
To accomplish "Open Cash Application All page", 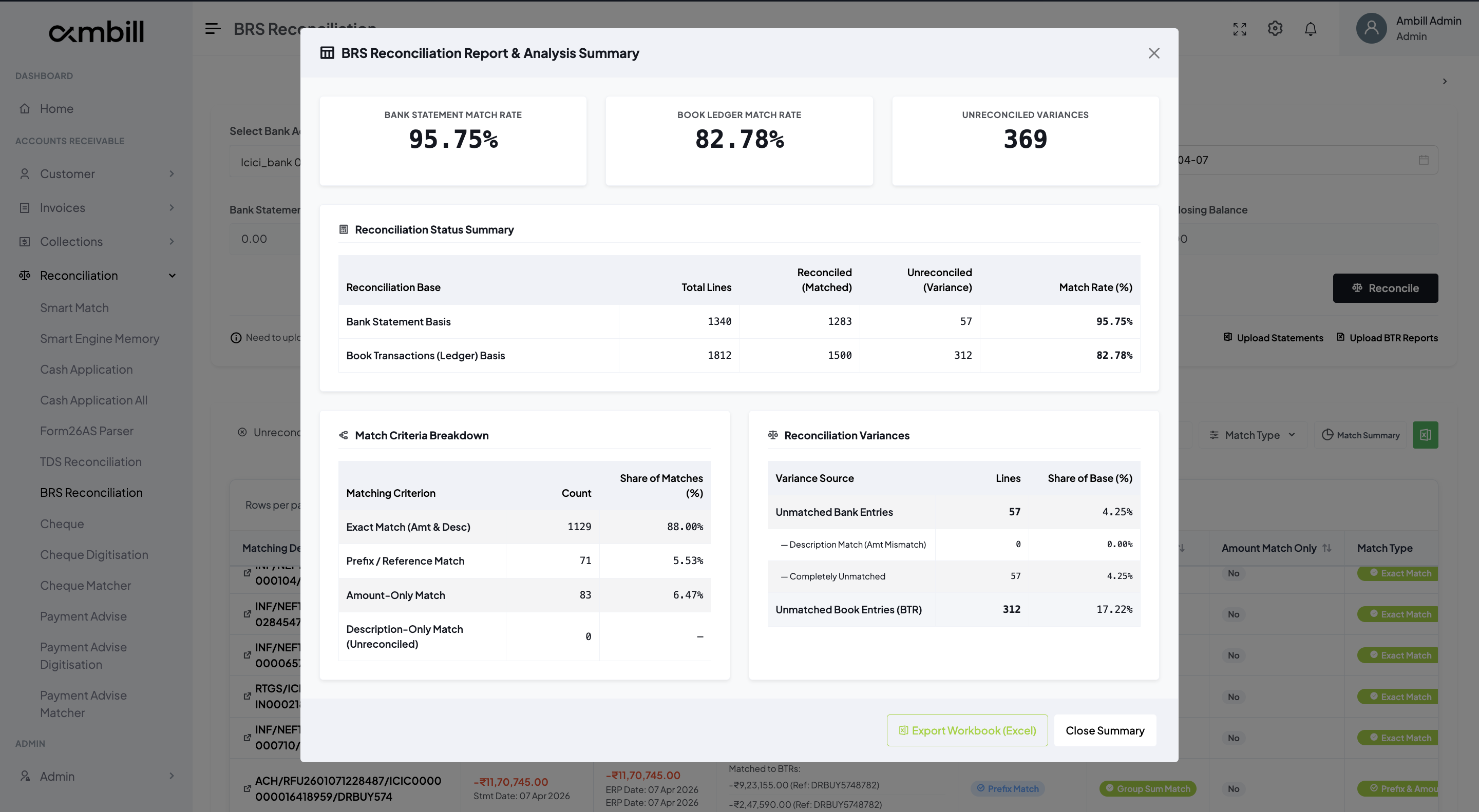I will [x=93, y=400].
